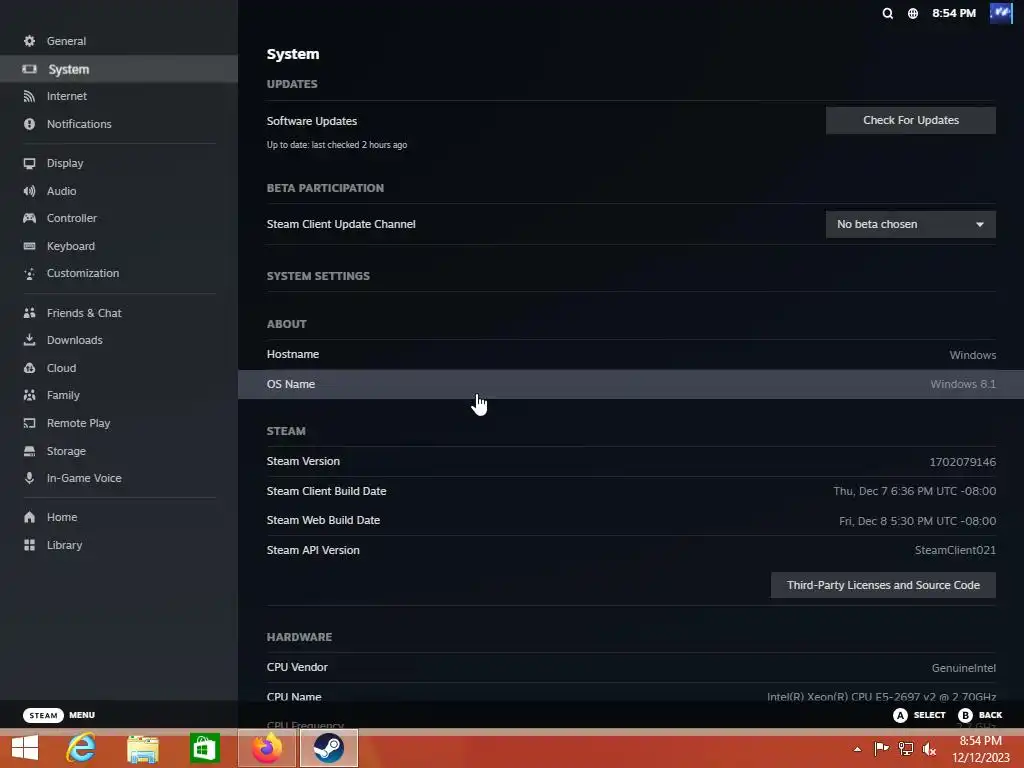Click the Storage drive icon
Image resolution: width=1024 pixels, height=768 pixels.
click(x=29, y=451)
